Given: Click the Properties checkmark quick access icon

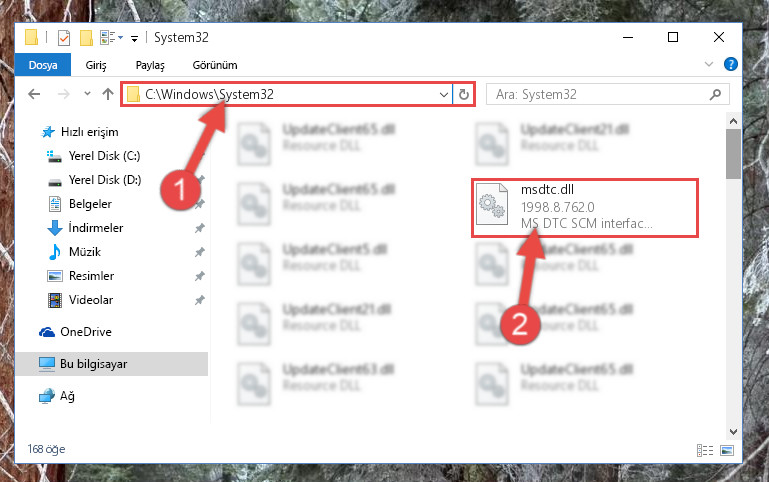Looking at the screenshot, I should pos(64,38).
